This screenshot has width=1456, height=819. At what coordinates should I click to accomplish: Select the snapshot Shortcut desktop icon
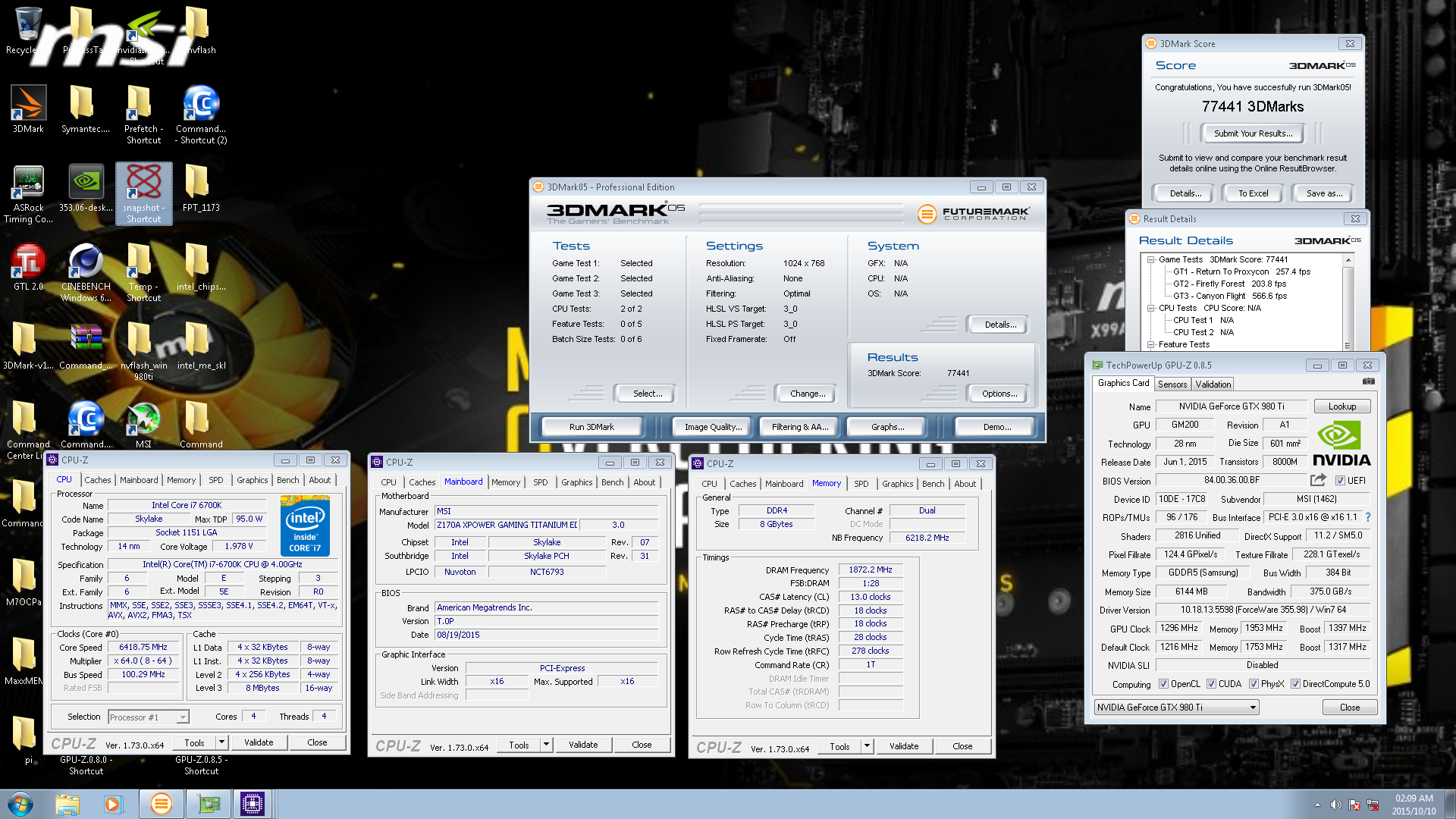(143, 193)
